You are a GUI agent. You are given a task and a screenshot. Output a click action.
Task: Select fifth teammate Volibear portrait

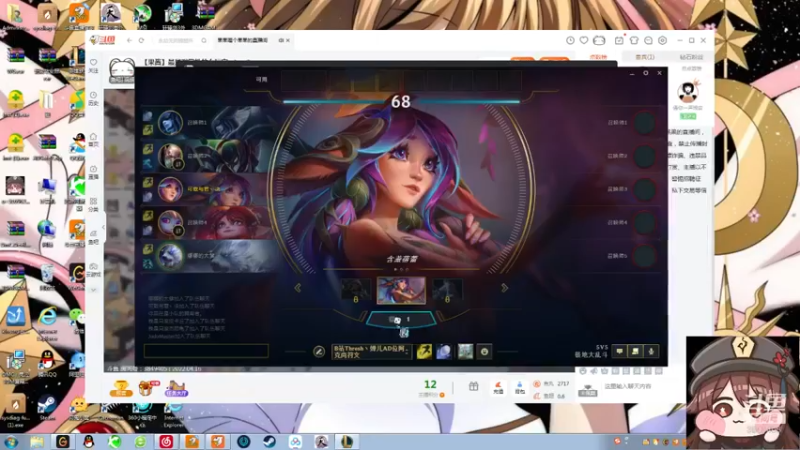(x=170, y=256)
